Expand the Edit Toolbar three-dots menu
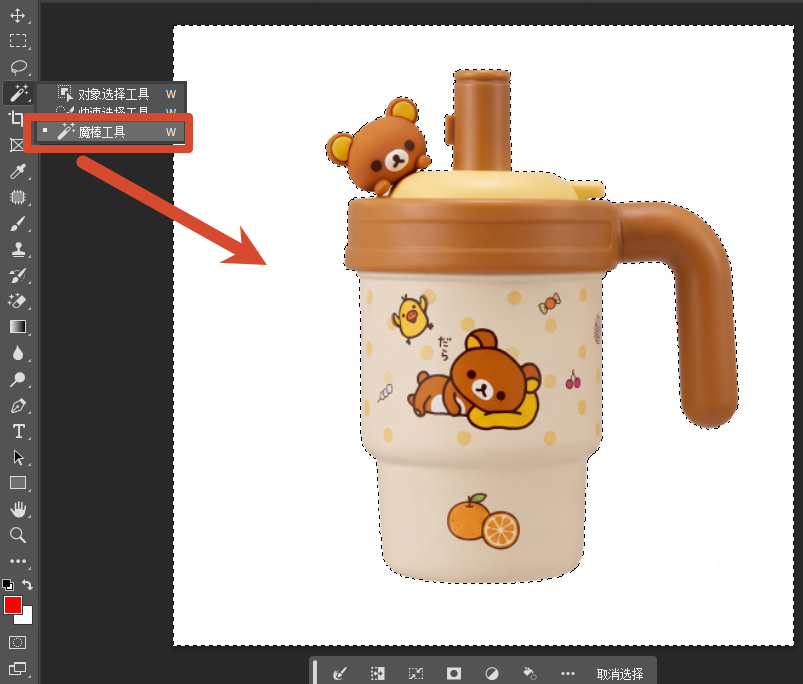Image resolution: width=803 pixels, height=684 pixels. coord(18,561)
